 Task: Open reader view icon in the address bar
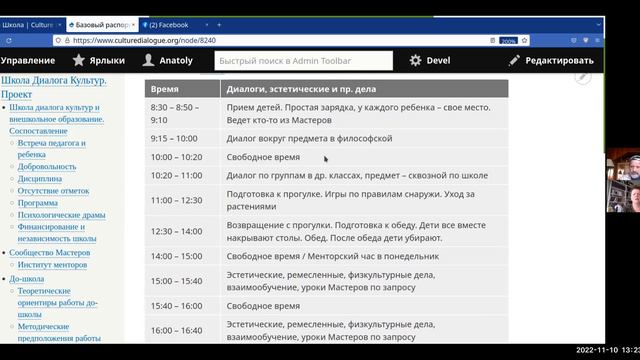tap(493, 40)
